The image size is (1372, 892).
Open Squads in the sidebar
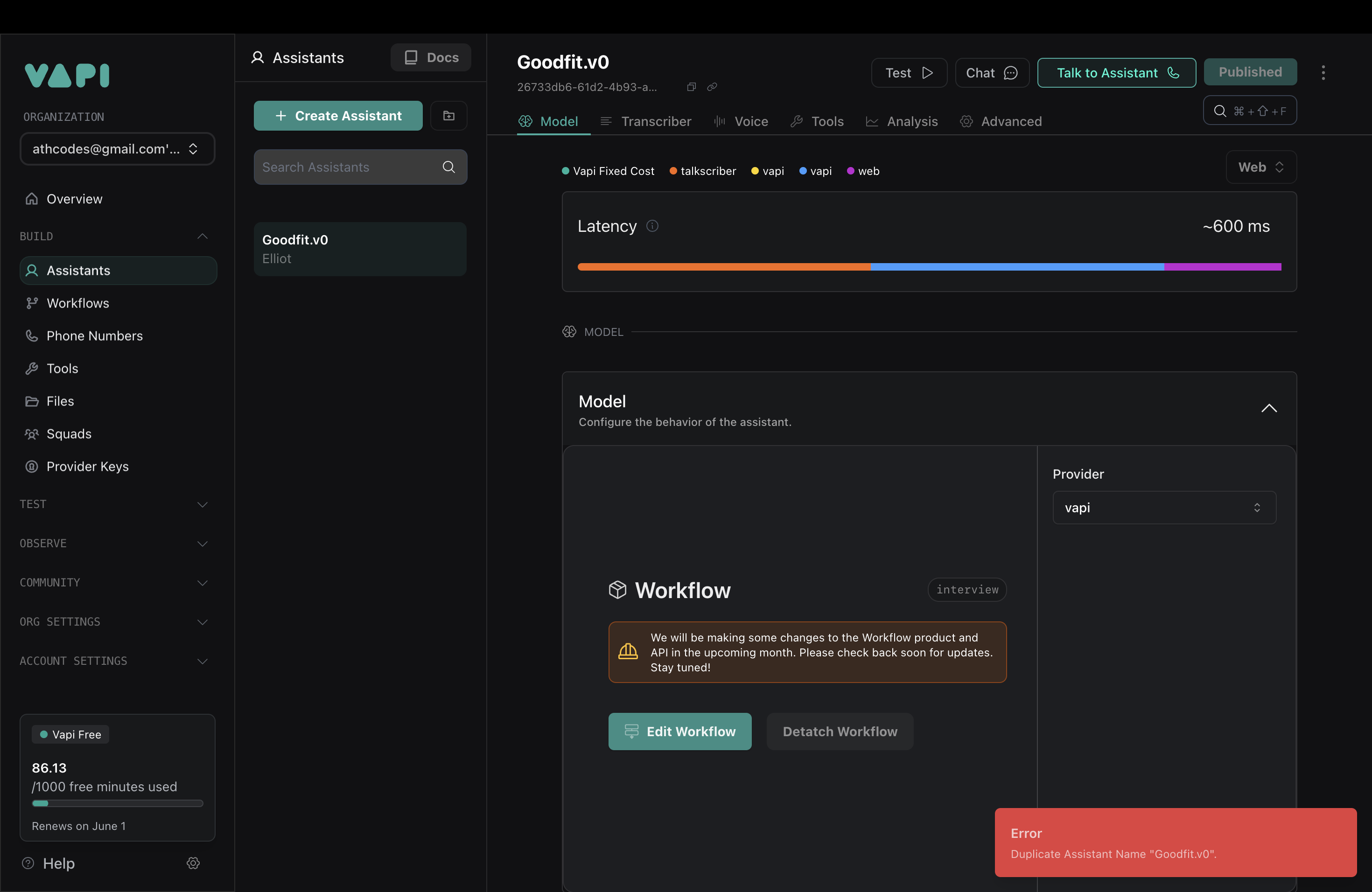pos(69,434)
